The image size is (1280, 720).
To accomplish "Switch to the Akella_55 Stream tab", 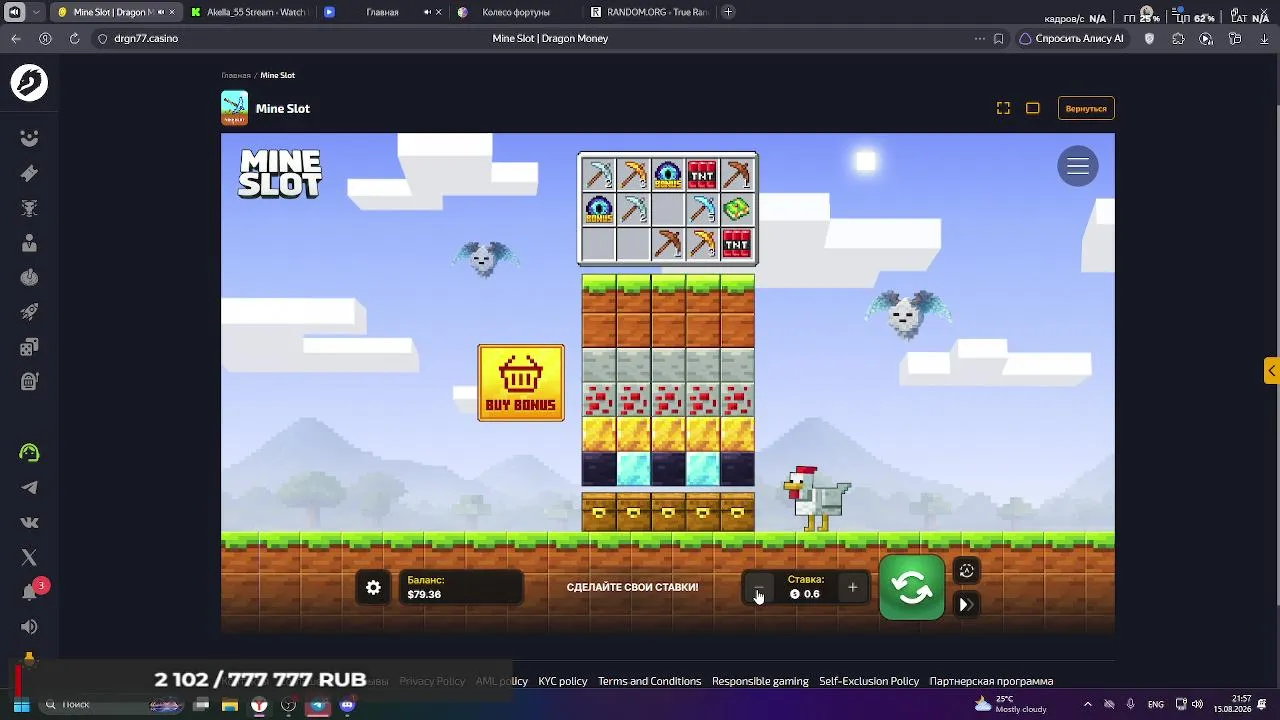I will [248, 12].
